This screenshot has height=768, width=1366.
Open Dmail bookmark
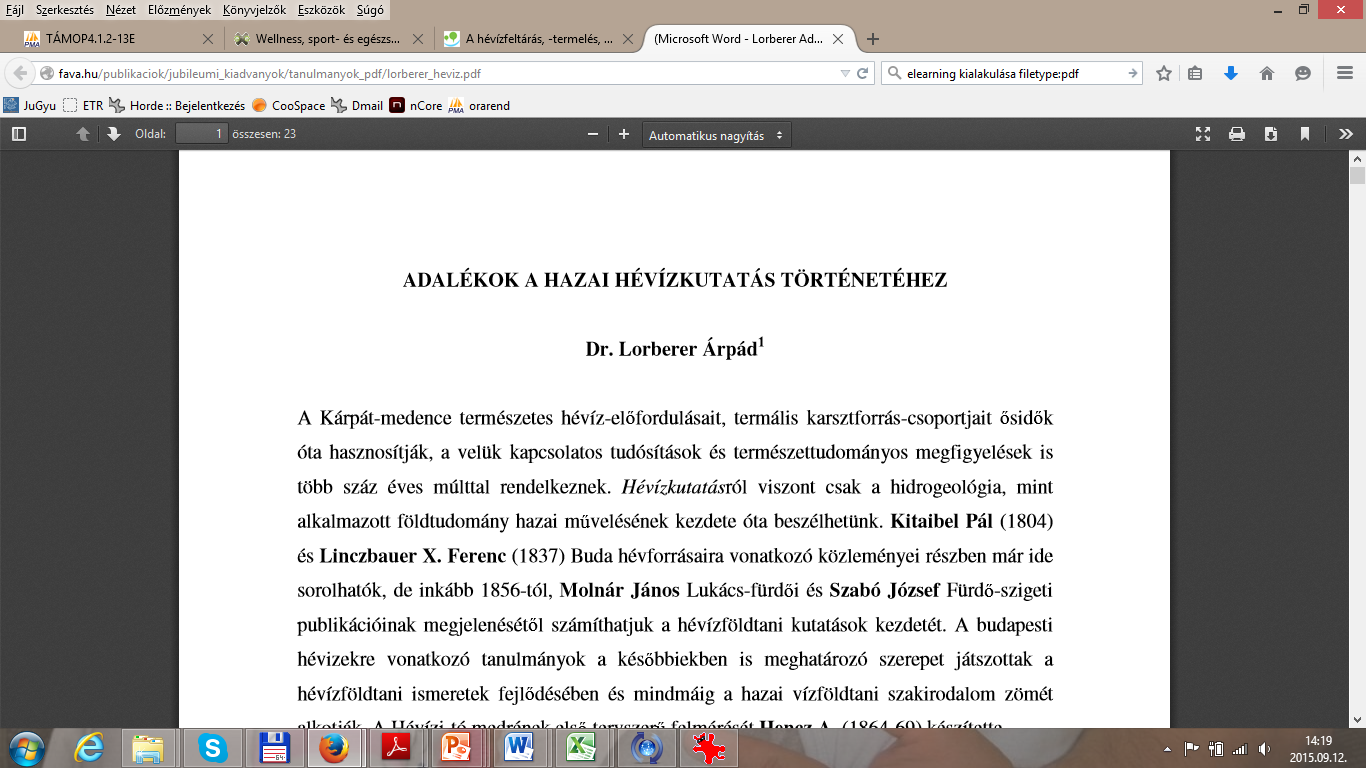357,105
